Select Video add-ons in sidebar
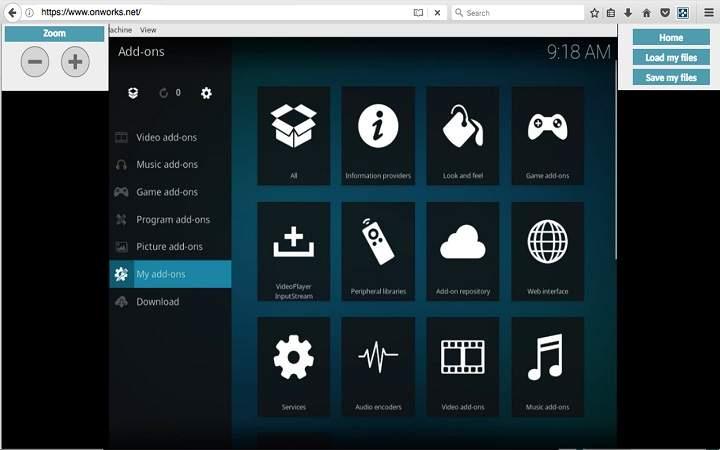Viewport: 720px width, 450px height. tap(166, 137)
